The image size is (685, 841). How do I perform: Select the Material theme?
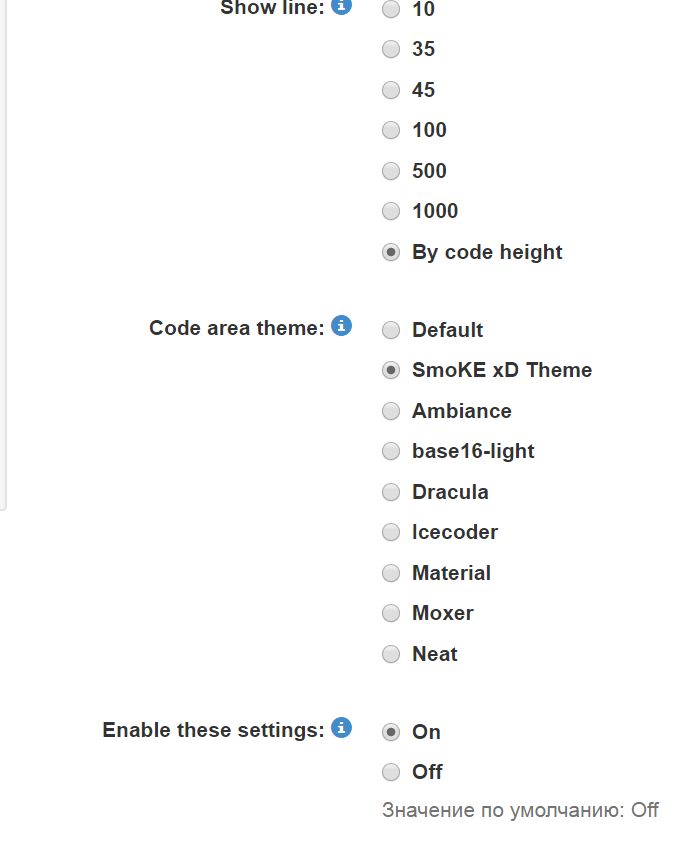tap(390, 572)
